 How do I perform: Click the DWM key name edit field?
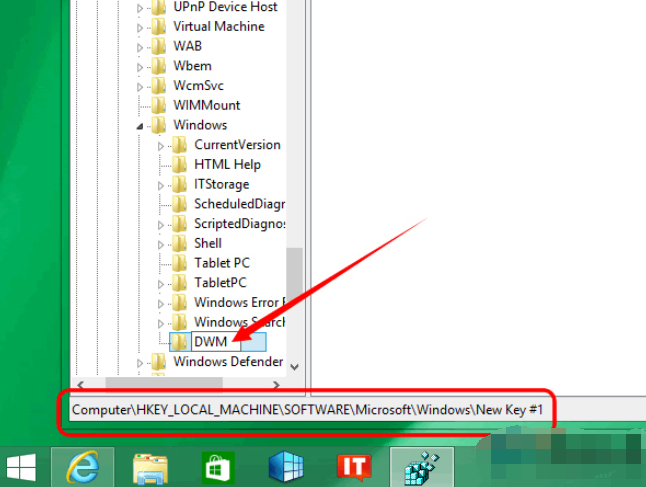216,342
